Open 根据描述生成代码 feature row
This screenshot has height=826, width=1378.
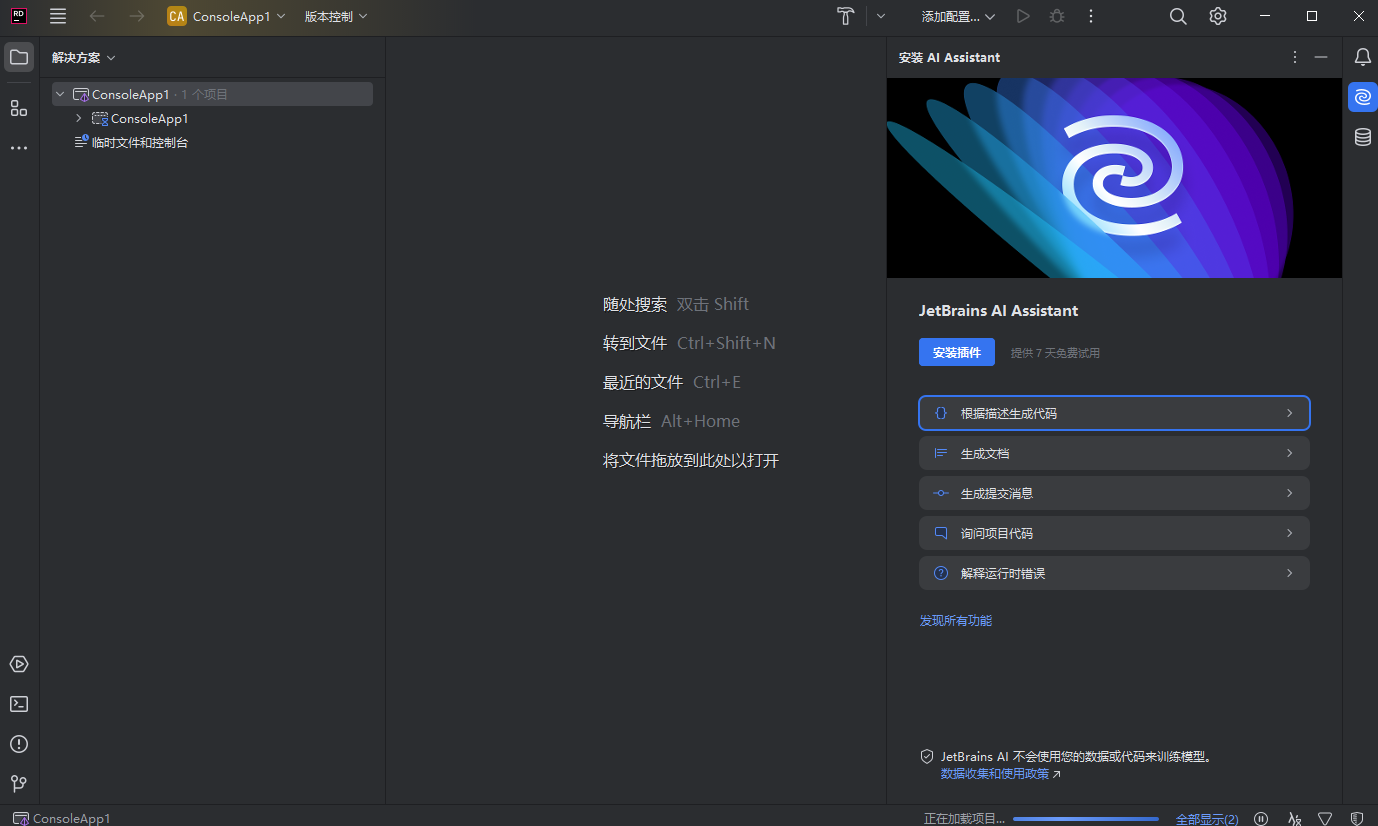tap(1114, 413)
